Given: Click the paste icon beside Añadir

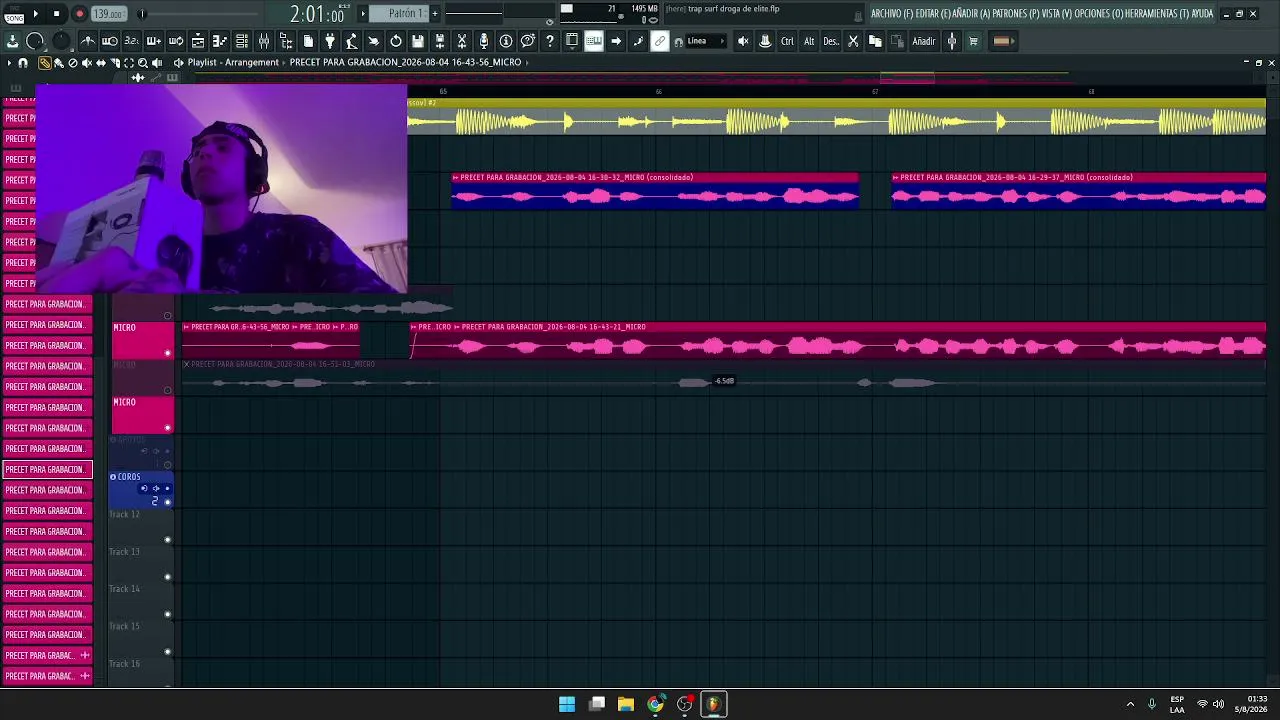Looking at the screenshot, I should (x=897, y=41).
